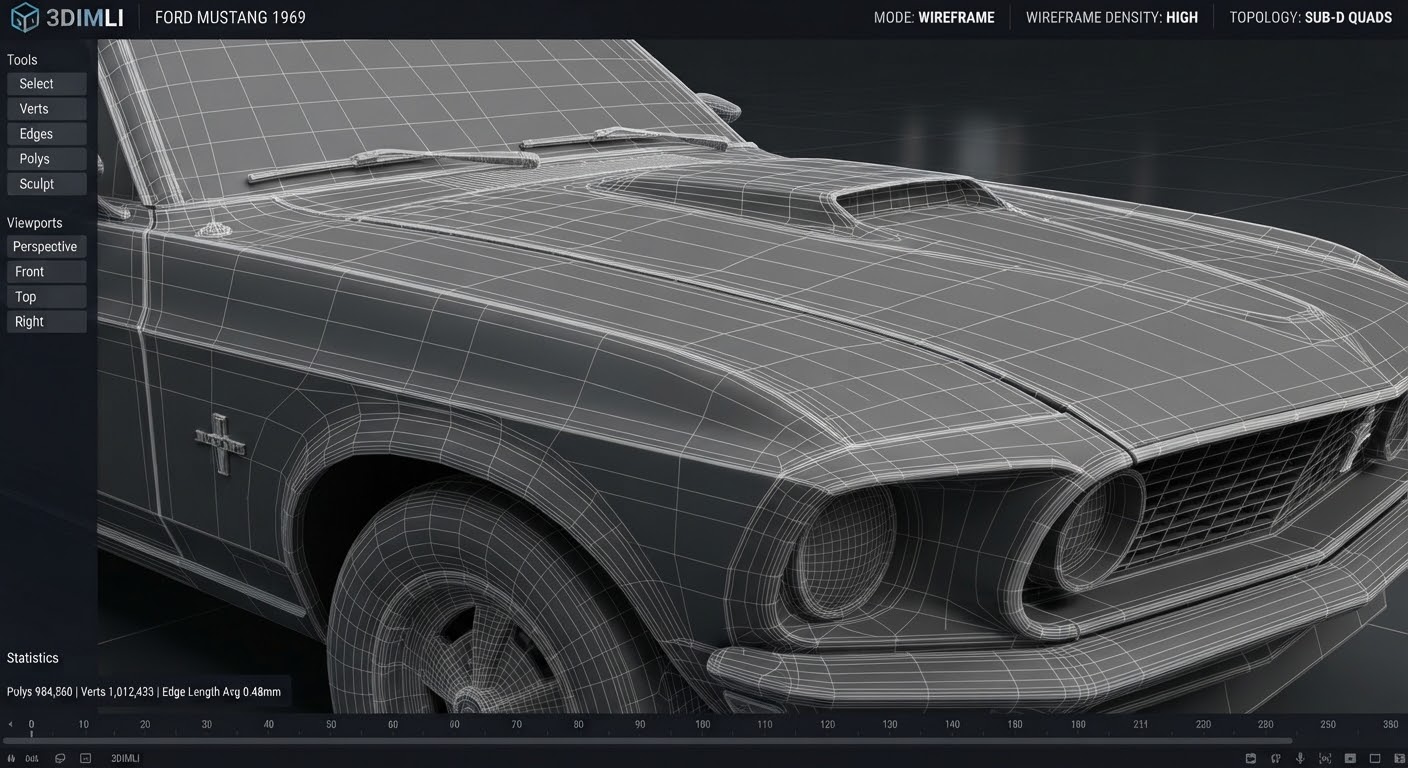Click the "Verts 1,012,433" statistic
The height and width of the screenshot is (768, 1408).
point(118,691)
